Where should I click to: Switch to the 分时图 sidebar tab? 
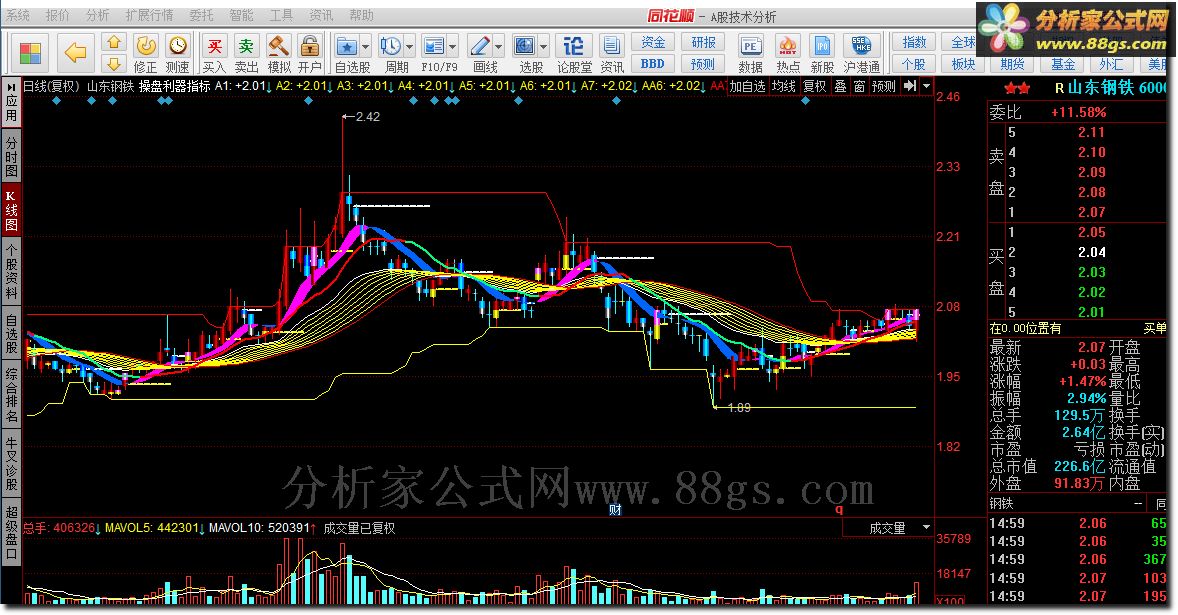11,155
